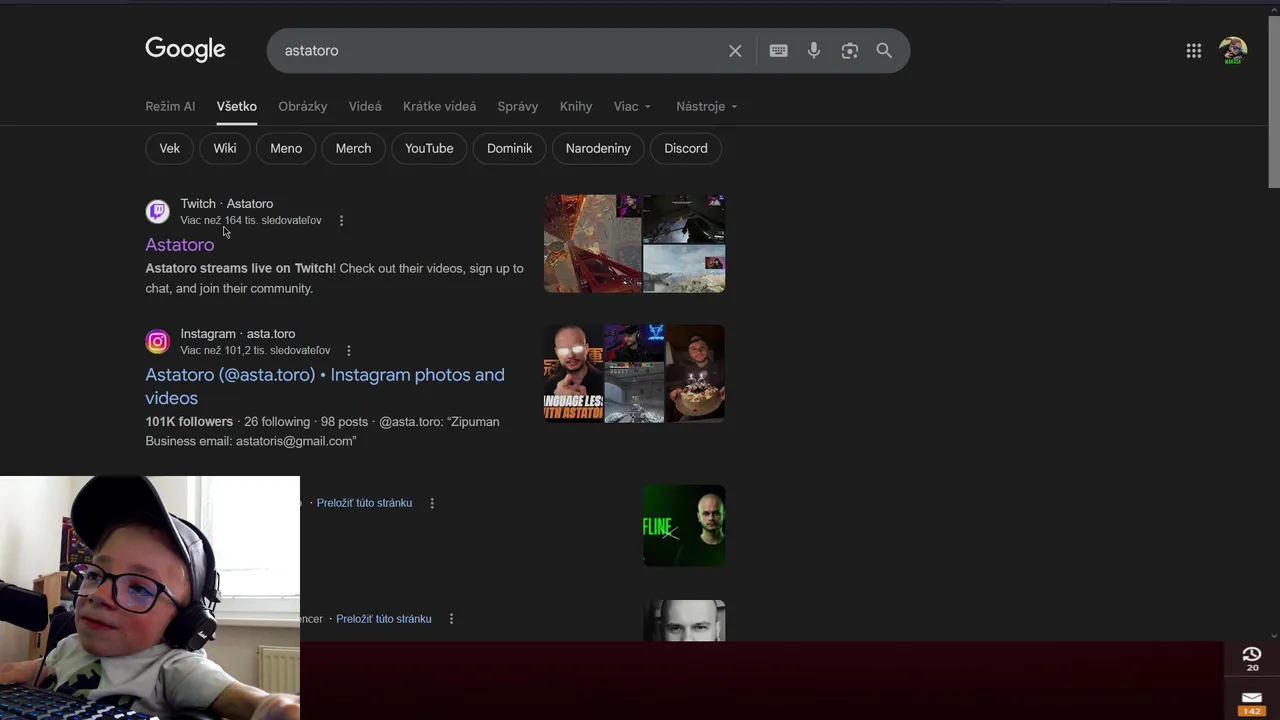Image resolution: width=1280 pixels, height=720 pixels.
Task: Select the Wiki filter chip
Action: click(x=225, y=148)
